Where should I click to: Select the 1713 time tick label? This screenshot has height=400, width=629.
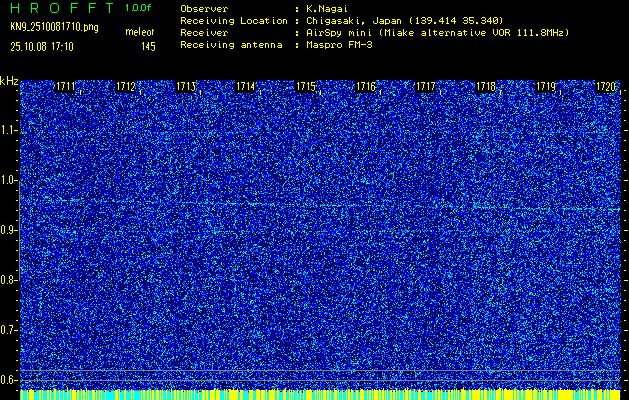tap(185, 87)
